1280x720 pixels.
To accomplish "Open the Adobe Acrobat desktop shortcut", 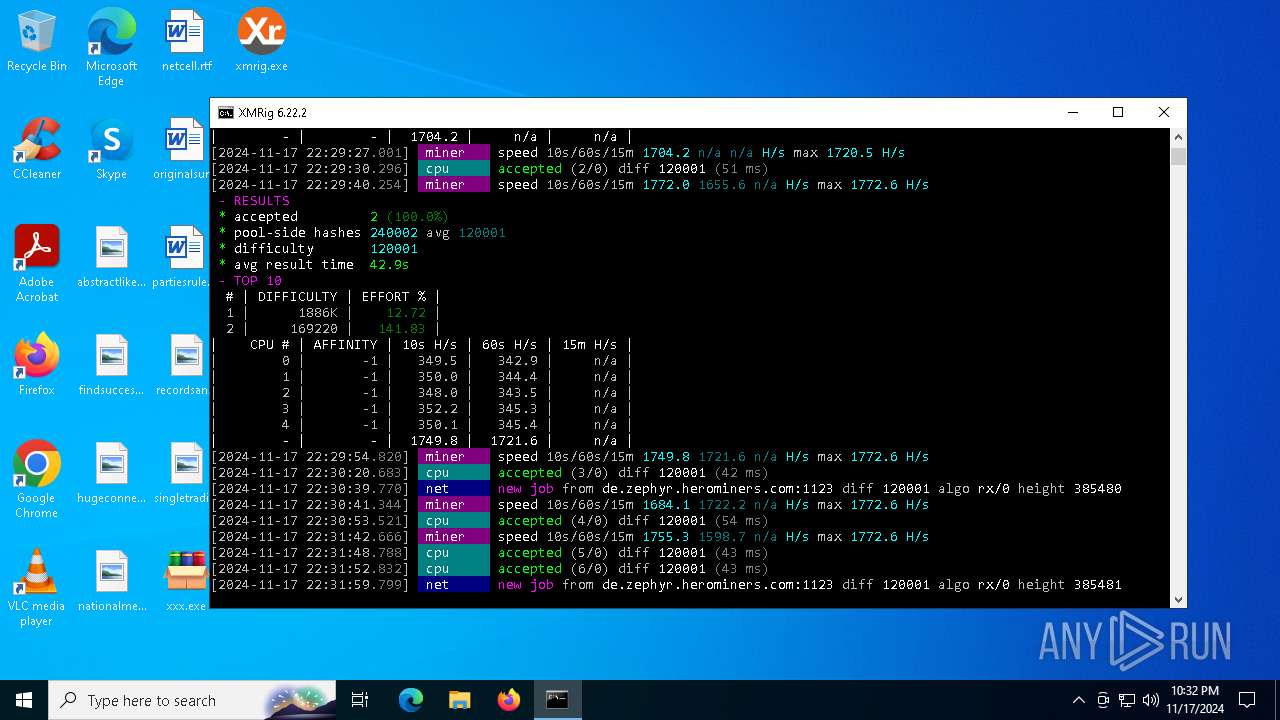I will pos(37,264).
